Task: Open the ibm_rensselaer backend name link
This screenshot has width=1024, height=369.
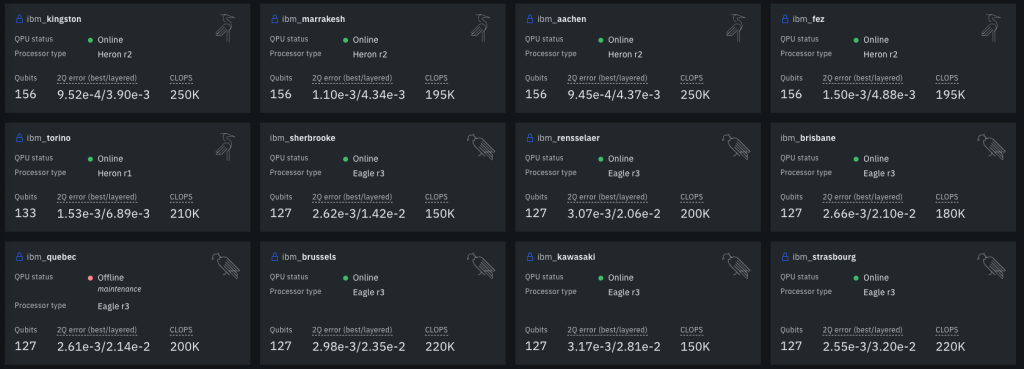Action: pyautogui.click(x=568, y=138)
